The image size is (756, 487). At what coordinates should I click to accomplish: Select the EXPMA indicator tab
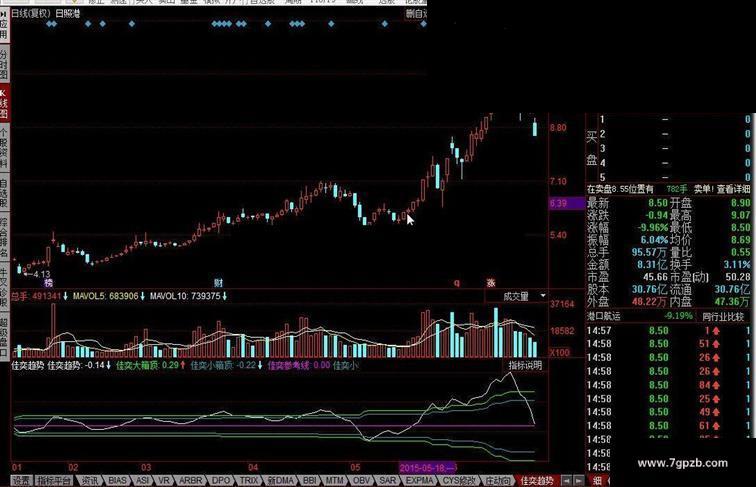[x=419, y=481]
